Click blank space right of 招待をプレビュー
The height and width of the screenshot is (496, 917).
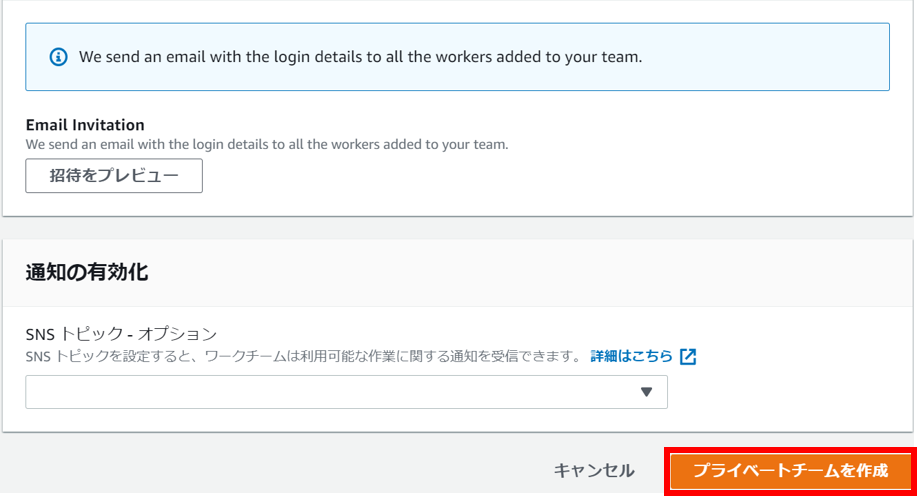coord(526,175)
